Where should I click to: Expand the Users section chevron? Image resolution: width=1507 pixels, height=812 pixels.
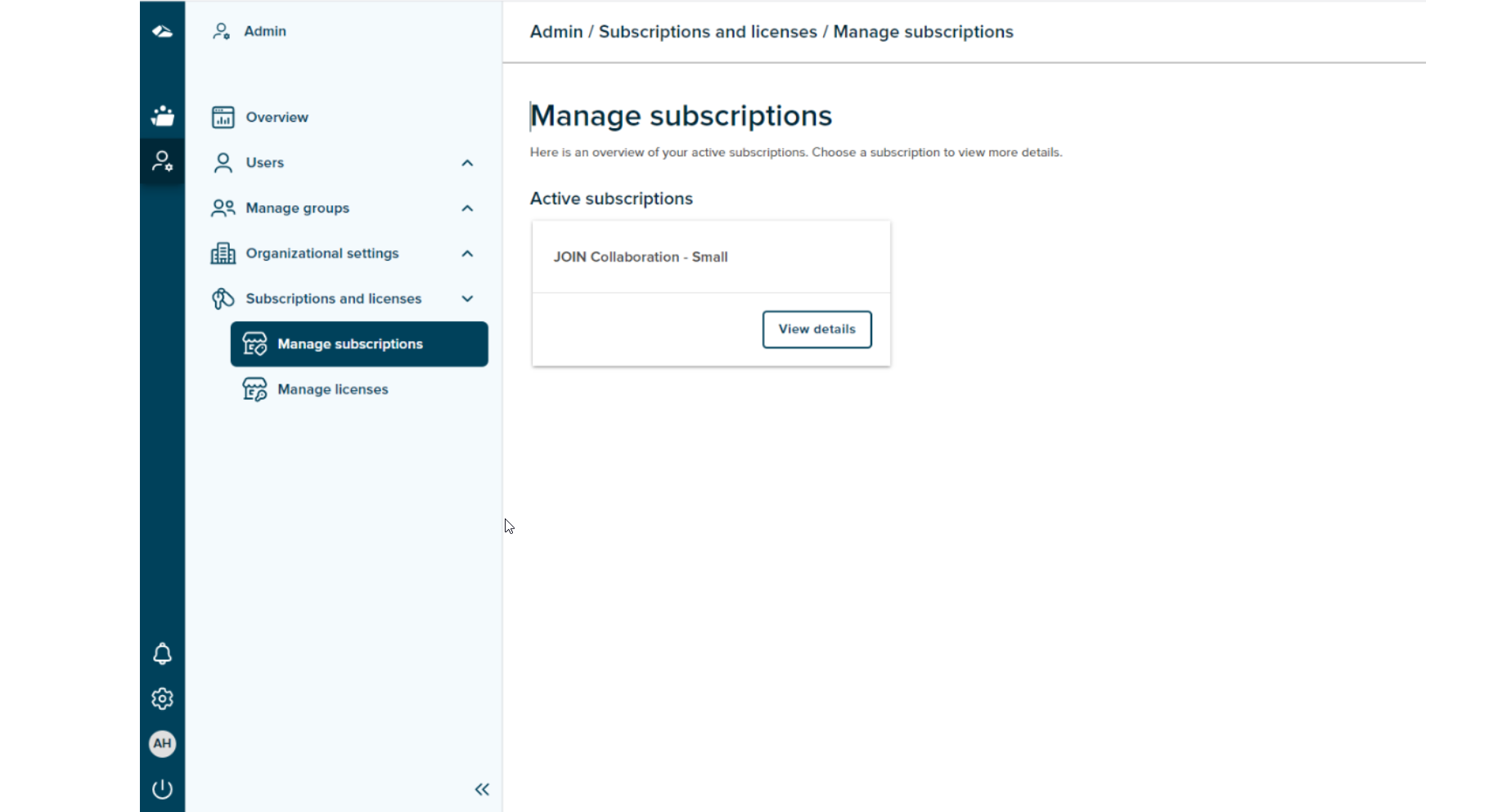coord(467,163)
